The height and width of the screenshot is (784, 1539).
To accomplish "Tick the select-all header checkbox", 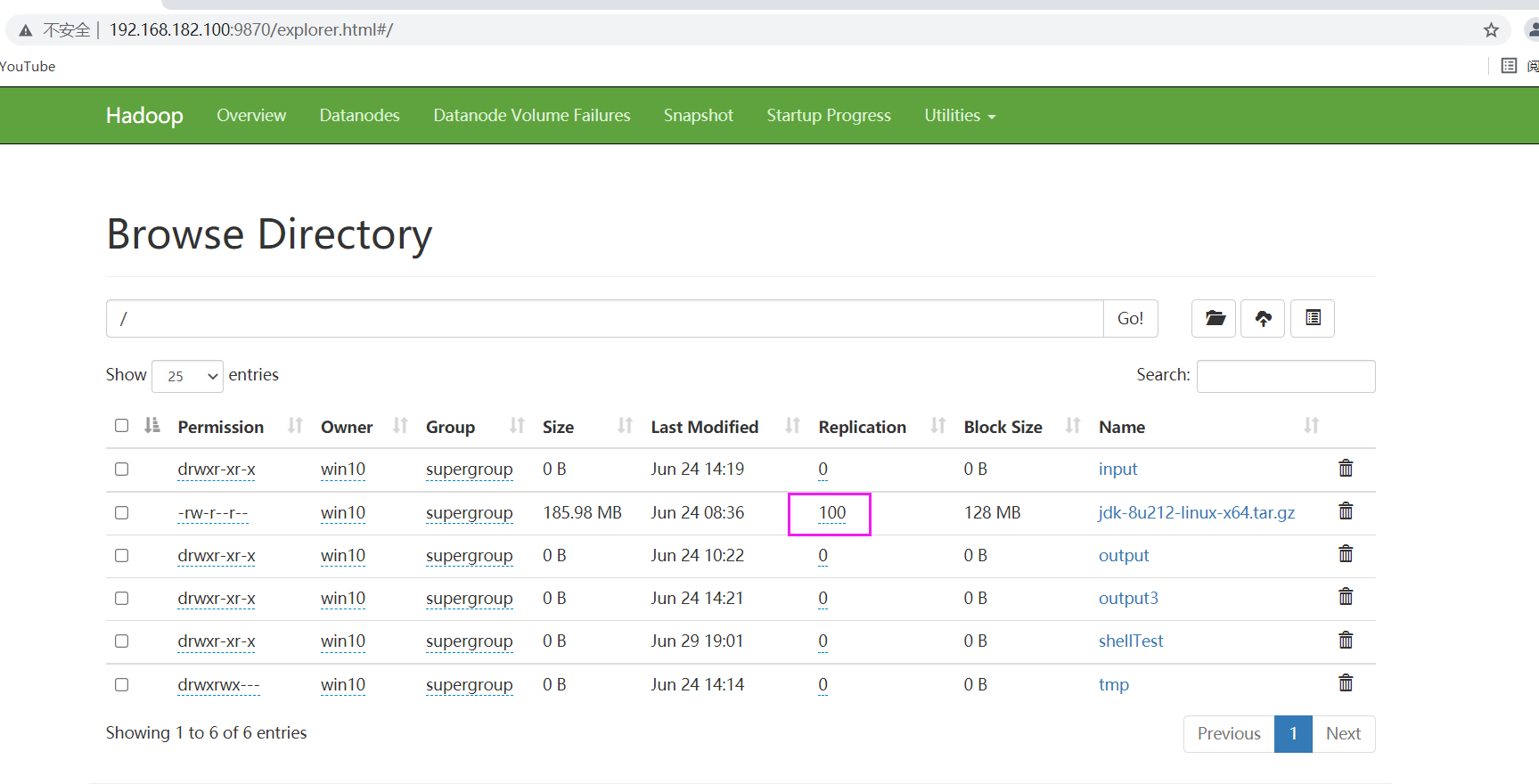I will click(x=122, y=425).
